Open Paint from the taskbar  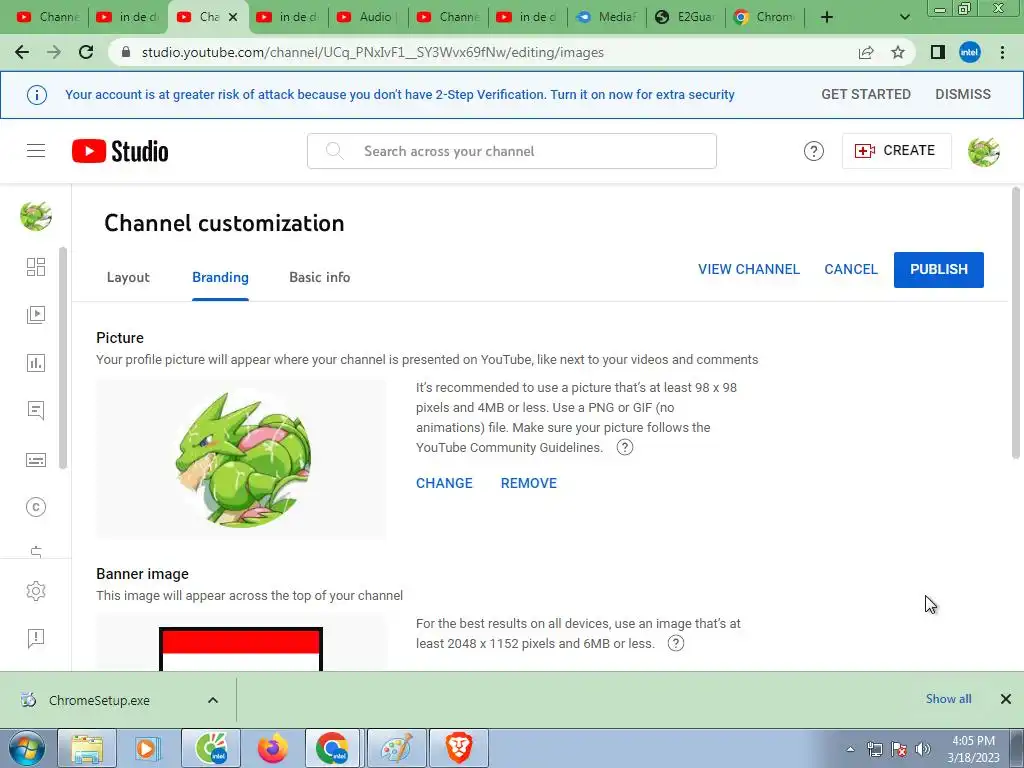[397, 748]
